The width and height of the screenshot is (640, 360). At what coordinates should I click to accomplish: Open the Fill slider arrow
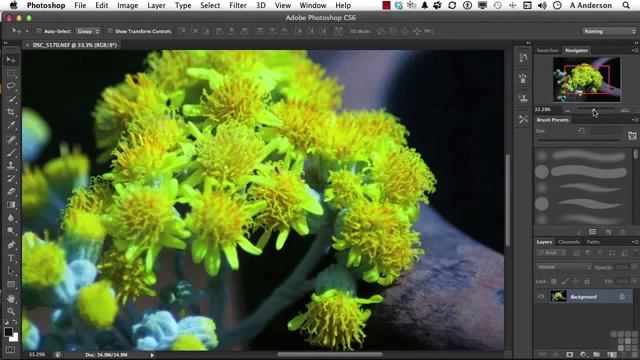point(633,281)
